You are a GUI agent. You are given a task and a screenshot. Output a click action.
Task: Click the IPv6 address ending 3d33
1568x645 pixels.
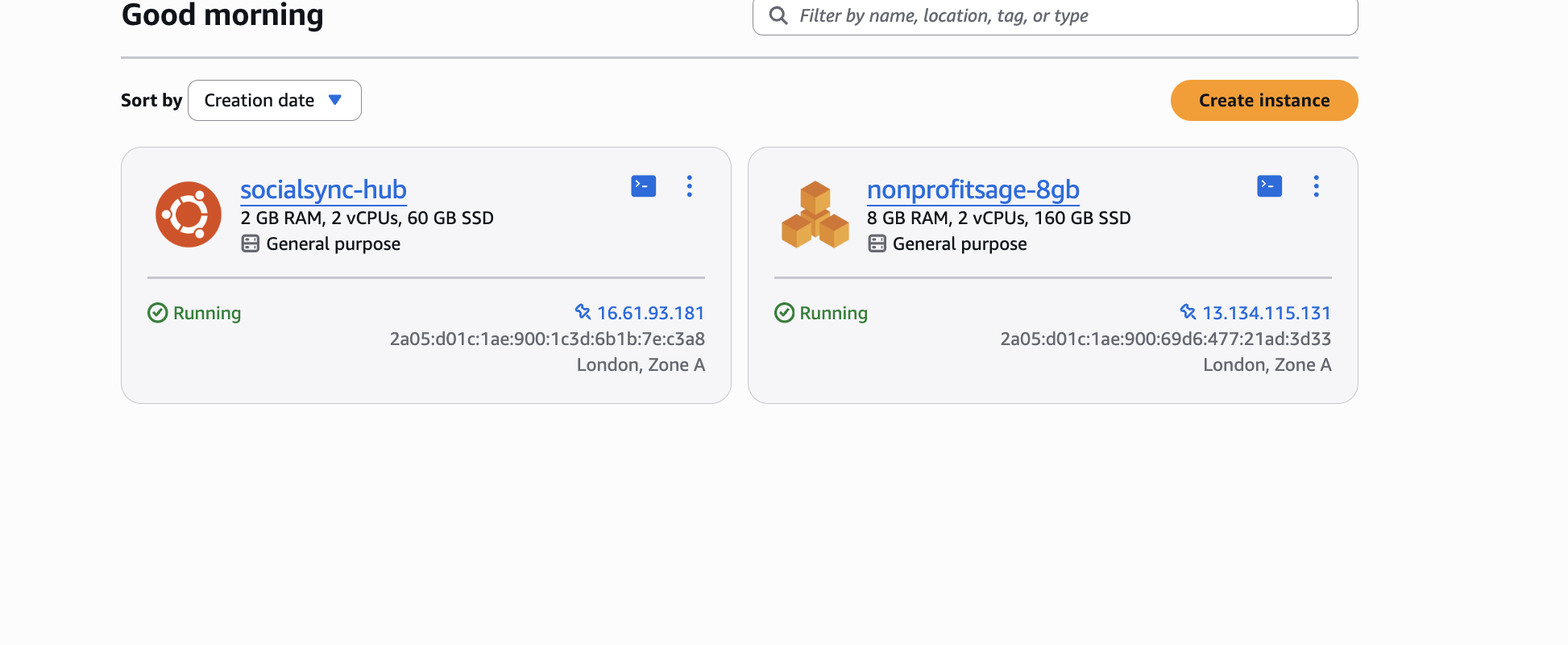coord(1165,339)
